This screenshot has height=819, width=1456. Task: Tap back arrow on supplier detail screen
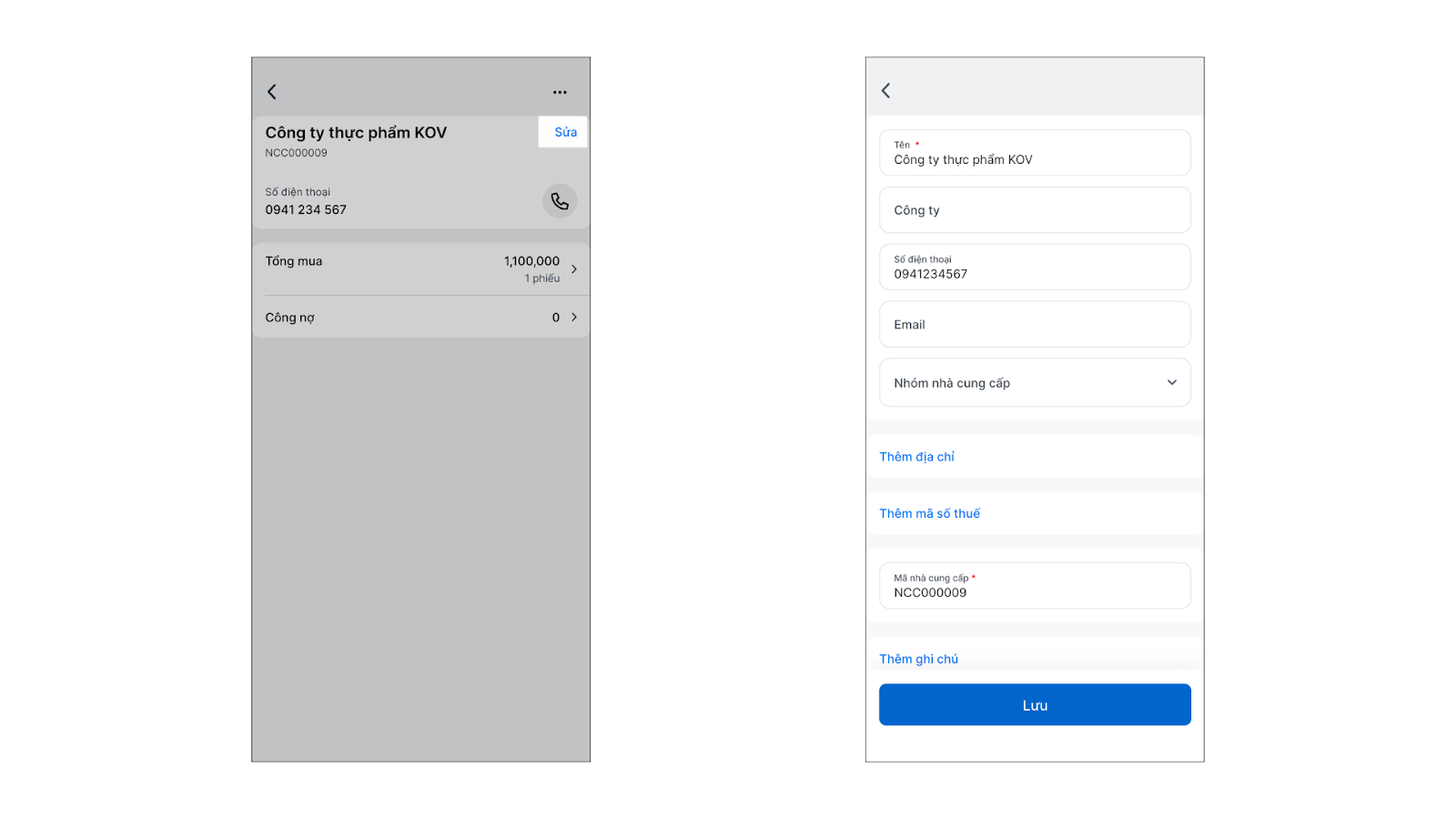[x=272, y=92]
